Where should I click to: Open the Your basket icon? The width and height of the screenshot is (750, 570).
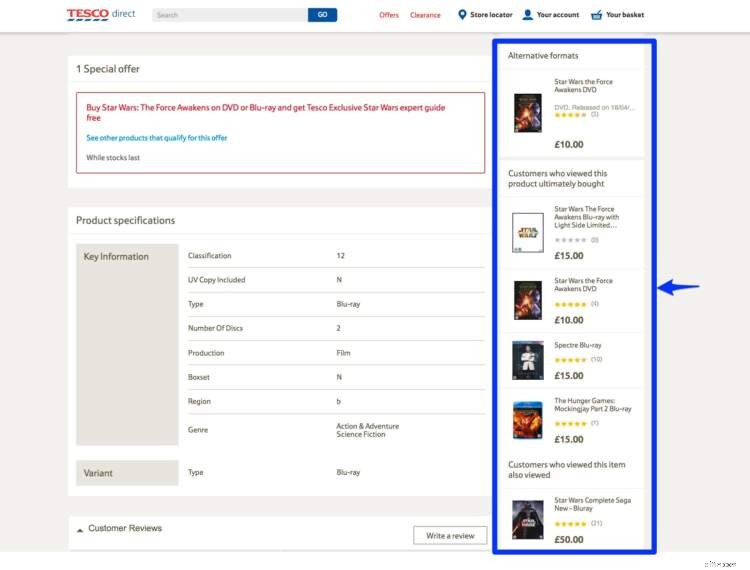pyautogui.click(x=596, y=15)
